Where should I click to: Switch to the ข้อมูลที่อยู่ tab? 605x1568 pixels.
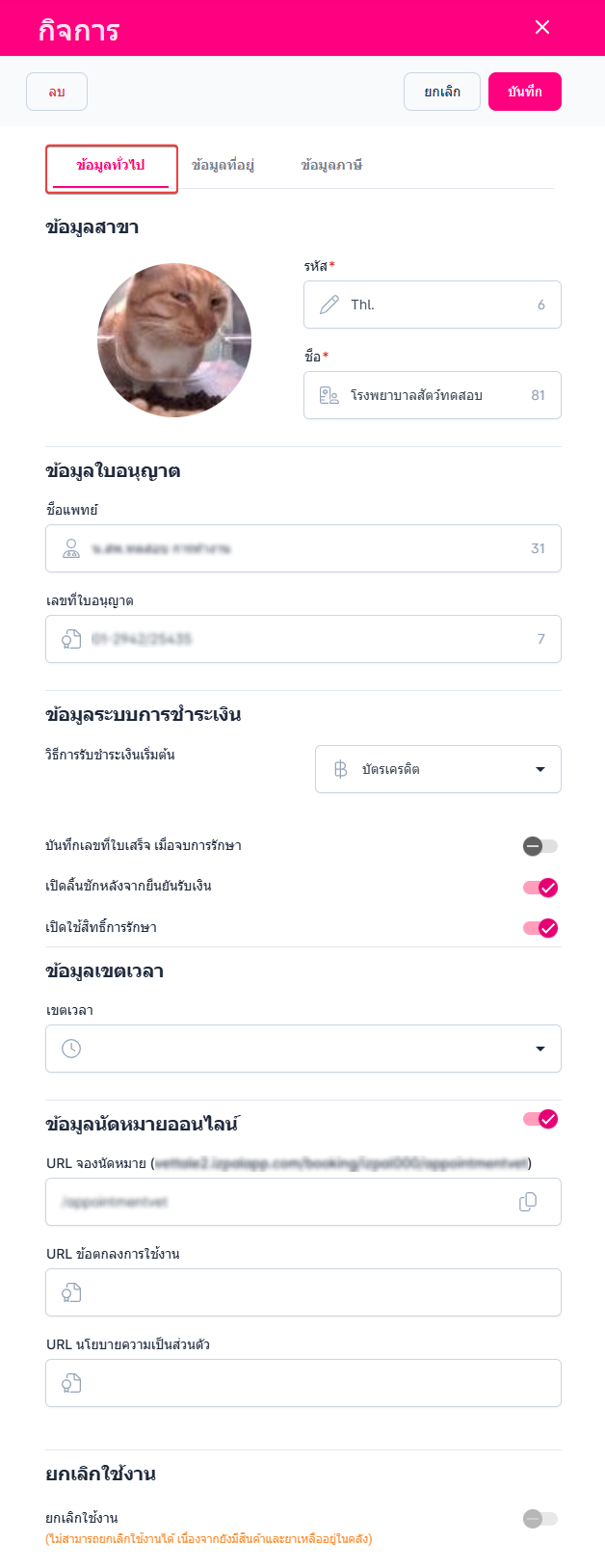pyautogui.click(x=223, y=166)
